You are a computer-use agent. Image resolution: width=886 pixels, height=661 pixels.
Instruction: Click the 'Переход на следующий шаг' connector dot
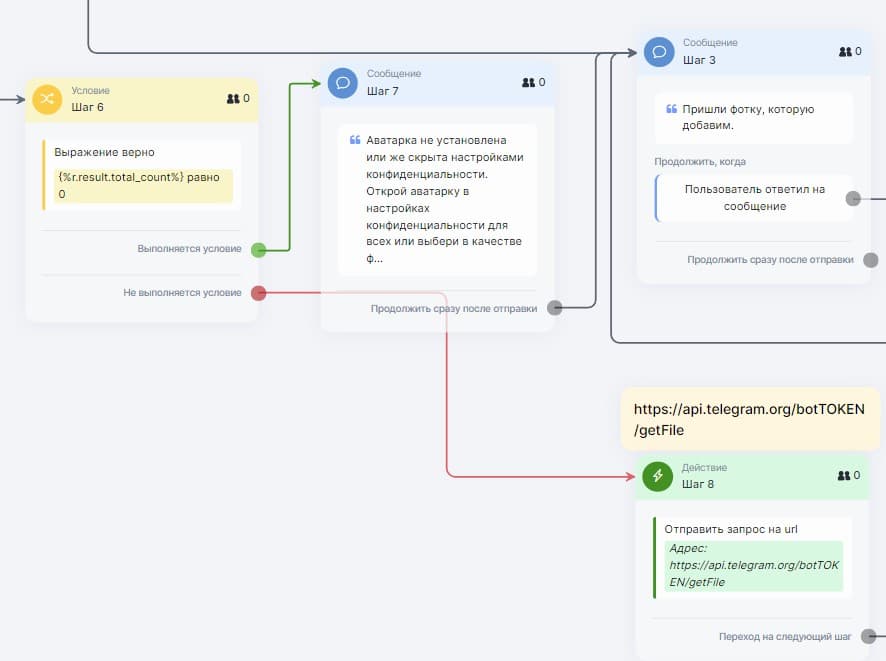click(869, 636)
